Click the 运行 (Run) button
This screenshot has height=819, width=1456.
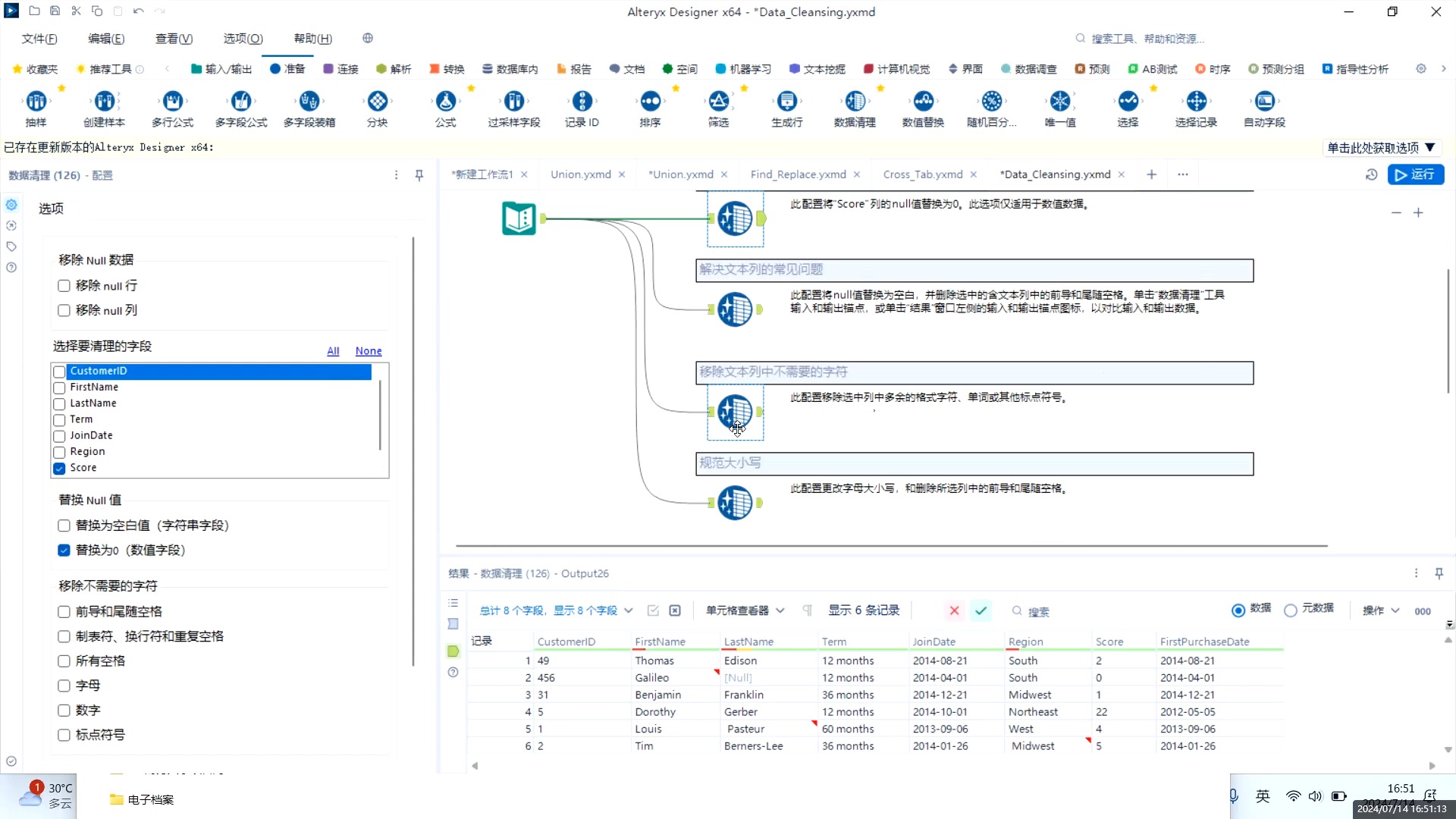[1416, 174]
